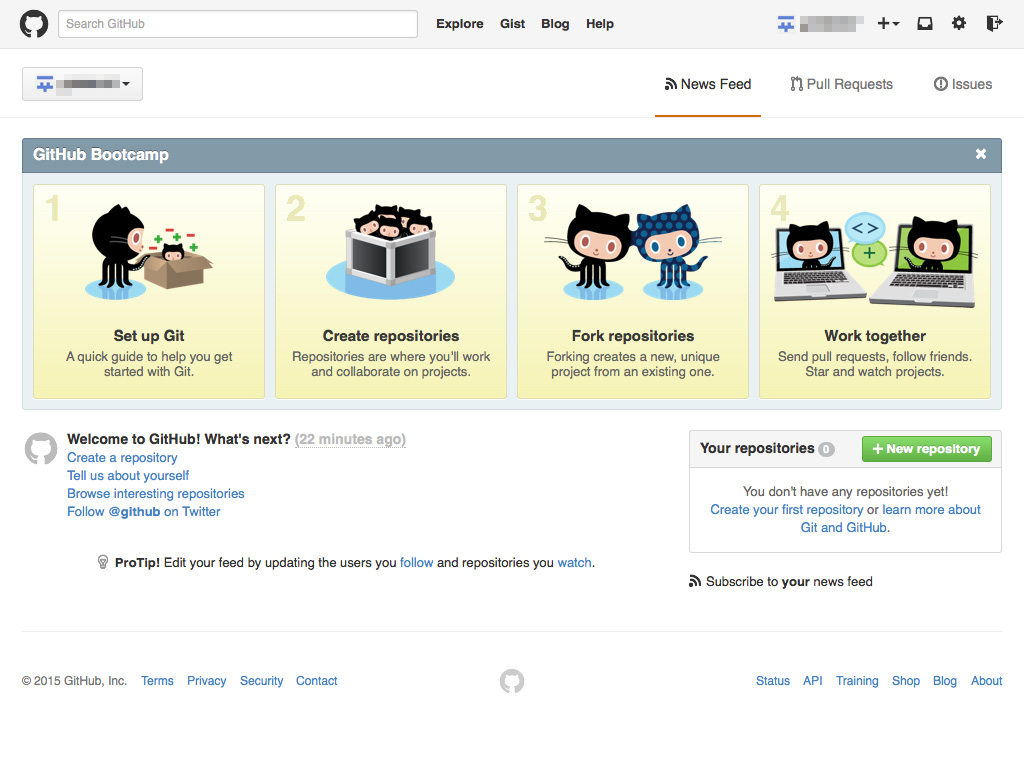Open account settings gear icon
The image size is (1024, 768).
pos(959,24)
